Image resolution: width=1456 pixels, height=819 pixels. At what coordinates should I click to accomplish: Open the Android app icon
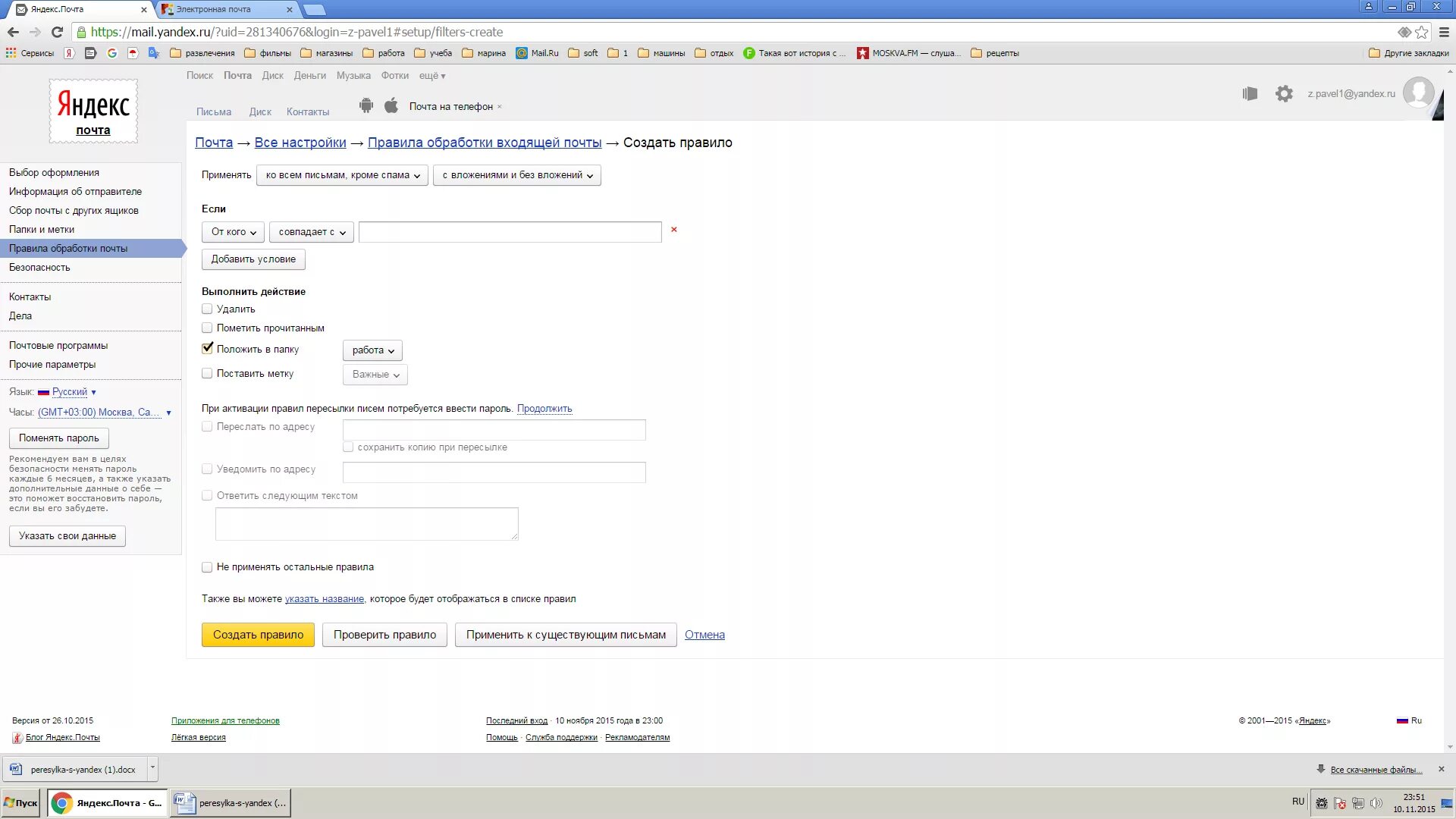click(x=366, y=106)
